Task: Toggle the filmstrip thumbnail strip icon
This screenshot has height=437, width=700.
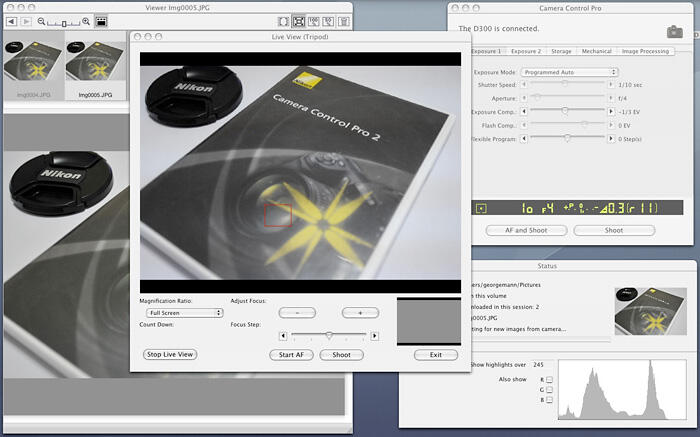Action: pyautogui.click(x=101, y=21)
